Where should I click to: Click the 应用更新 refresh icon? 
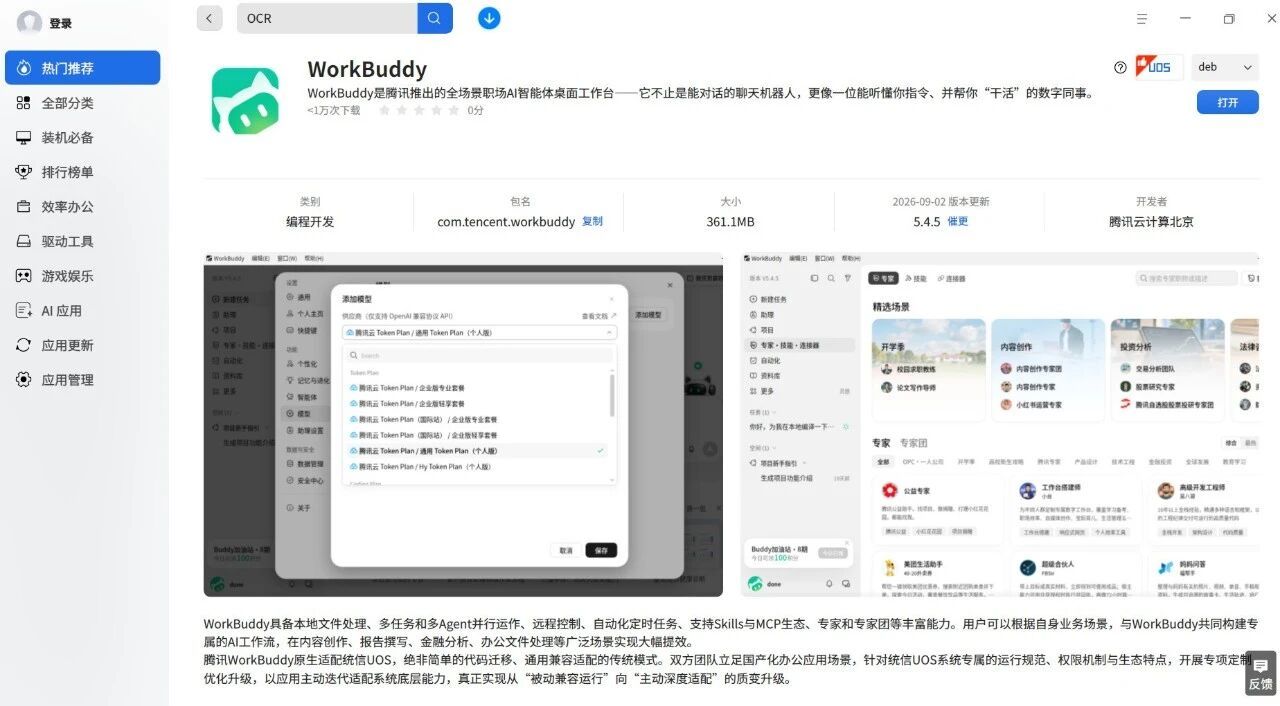(24, 345)
